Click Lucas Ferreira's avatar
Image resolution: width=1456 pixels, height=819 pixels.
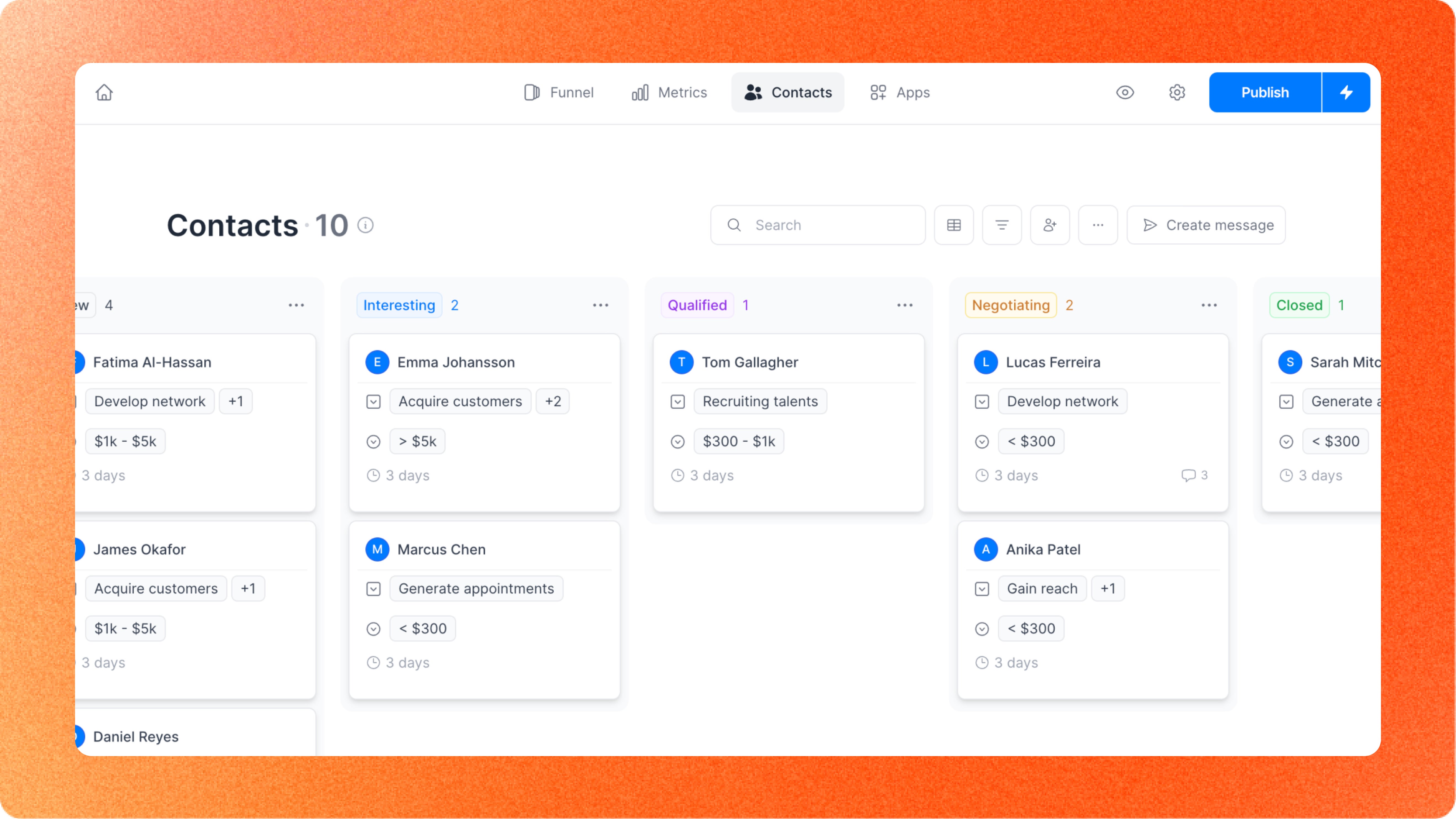[986, 362]
